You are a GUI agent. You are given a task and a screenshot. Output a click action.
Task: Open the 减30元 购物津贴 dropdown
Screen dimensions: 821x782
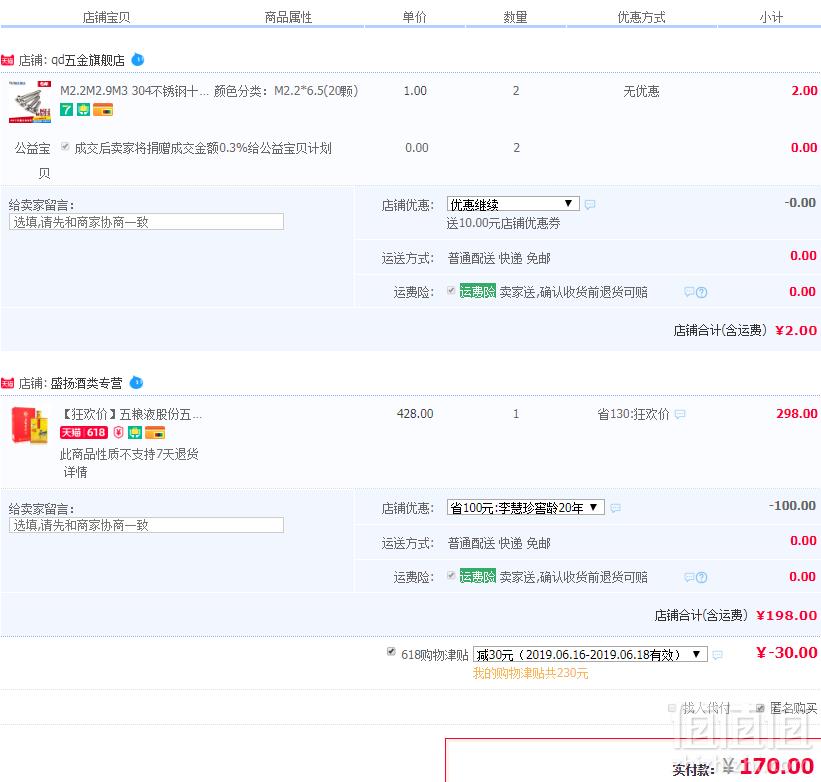[x=590, y=654]
